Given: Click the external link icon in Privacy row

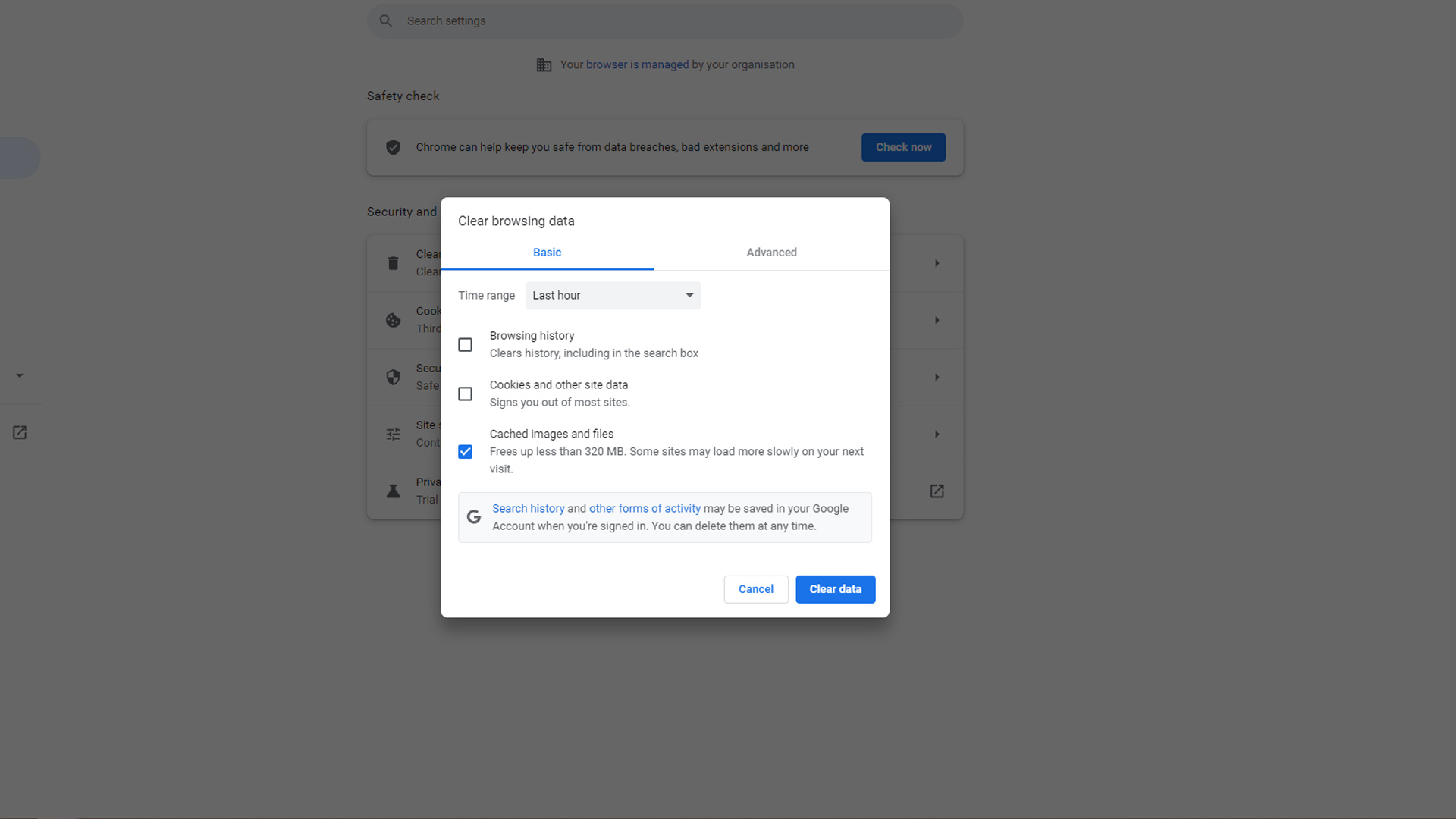Looking at the screenshot, I should pyautogui.click(x=937, y=491).
